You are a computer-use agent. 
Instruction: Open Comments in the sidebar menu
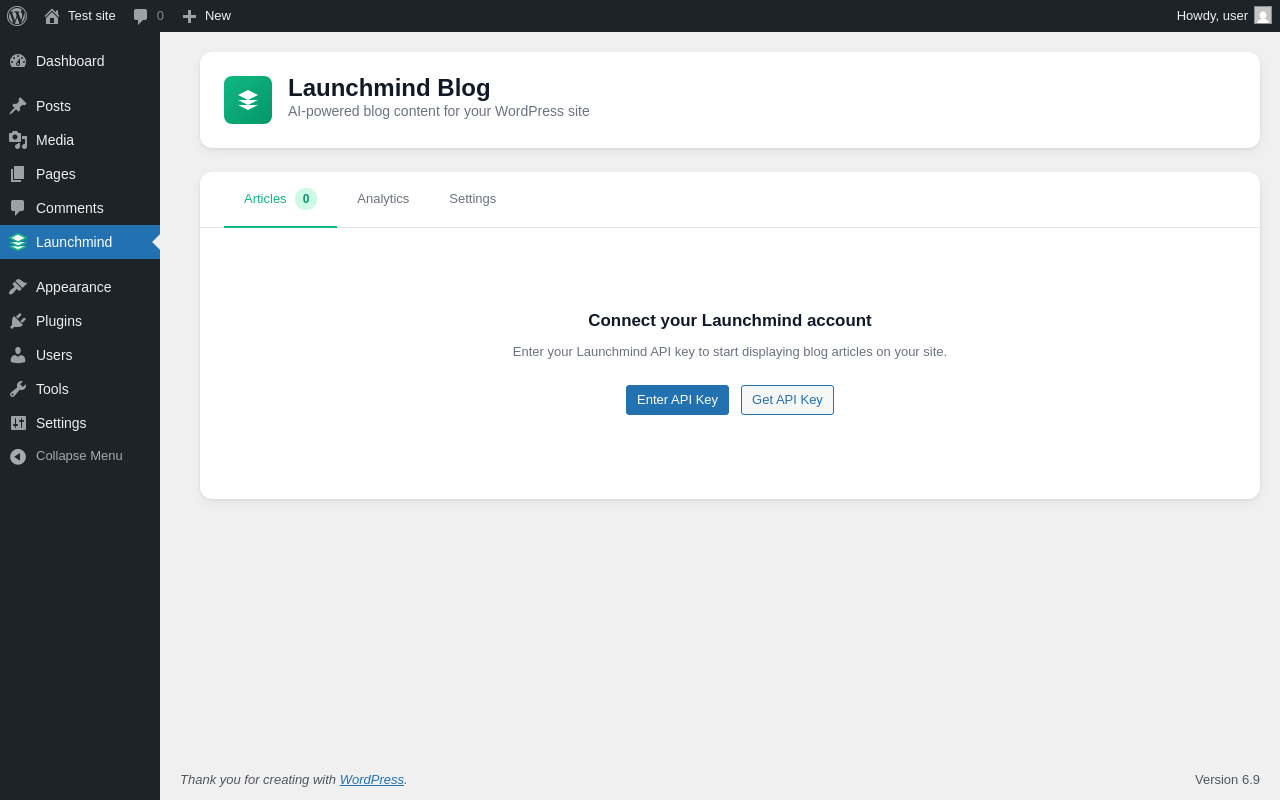[80, 208]
